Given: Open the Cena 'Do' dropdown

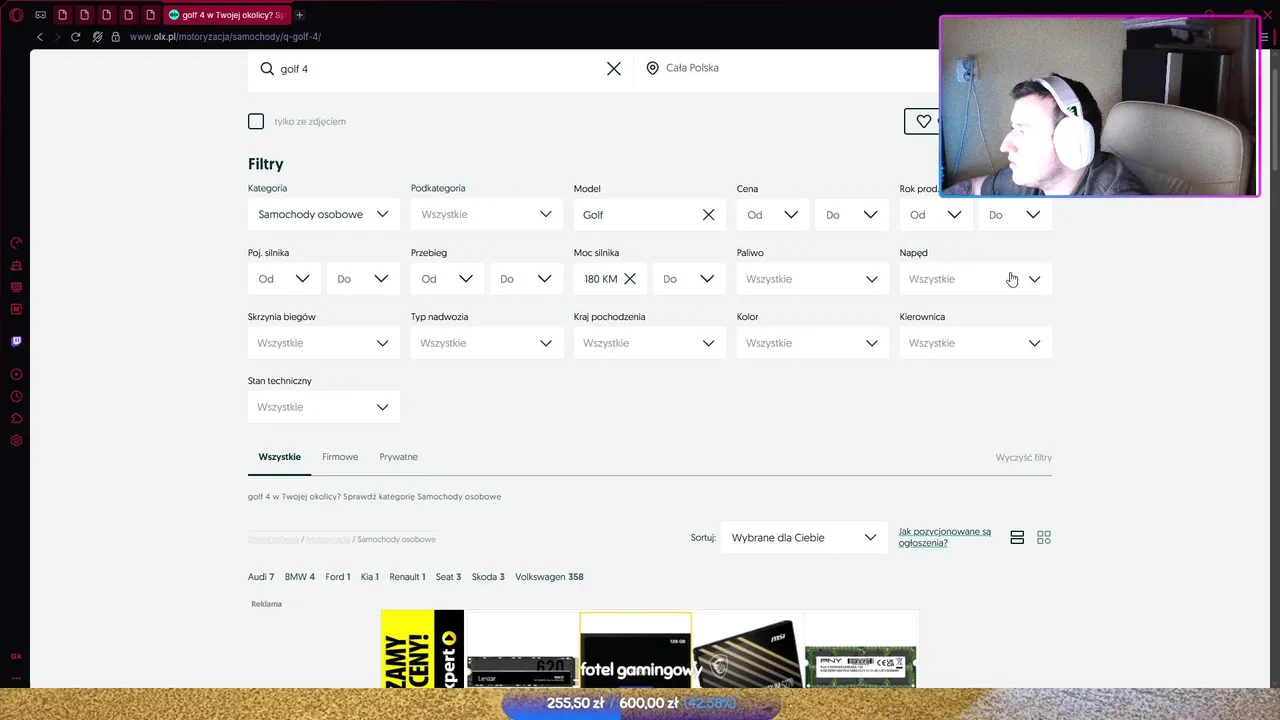Looking at the screenshot, I should tap(852, 214).
